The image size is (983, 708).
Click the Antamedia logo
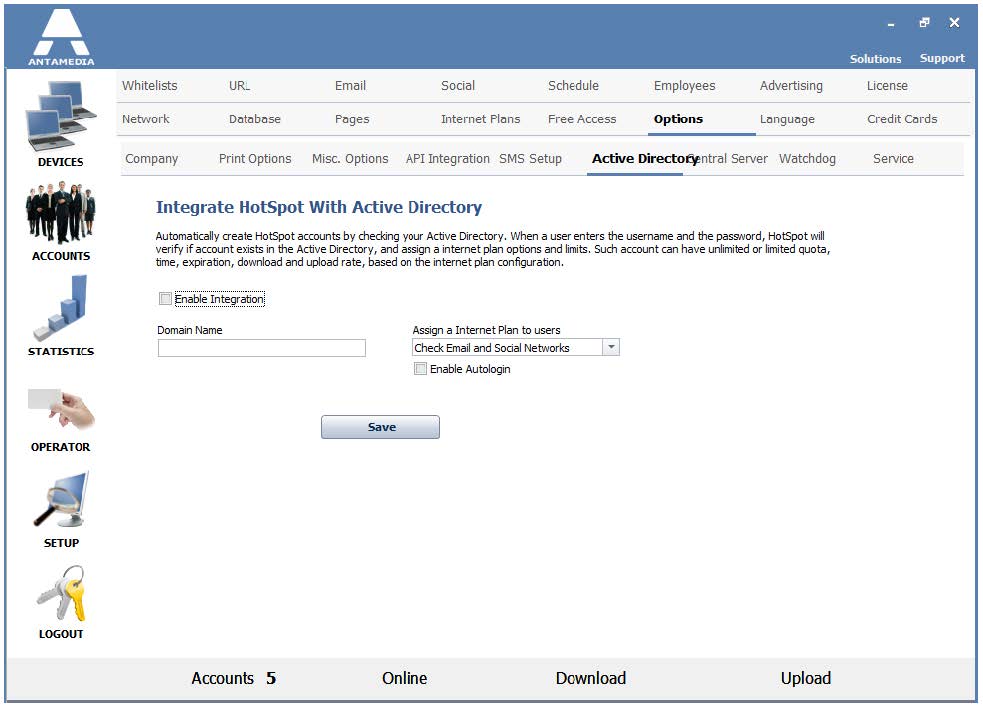pyautogui.click(x=61, y=37)
